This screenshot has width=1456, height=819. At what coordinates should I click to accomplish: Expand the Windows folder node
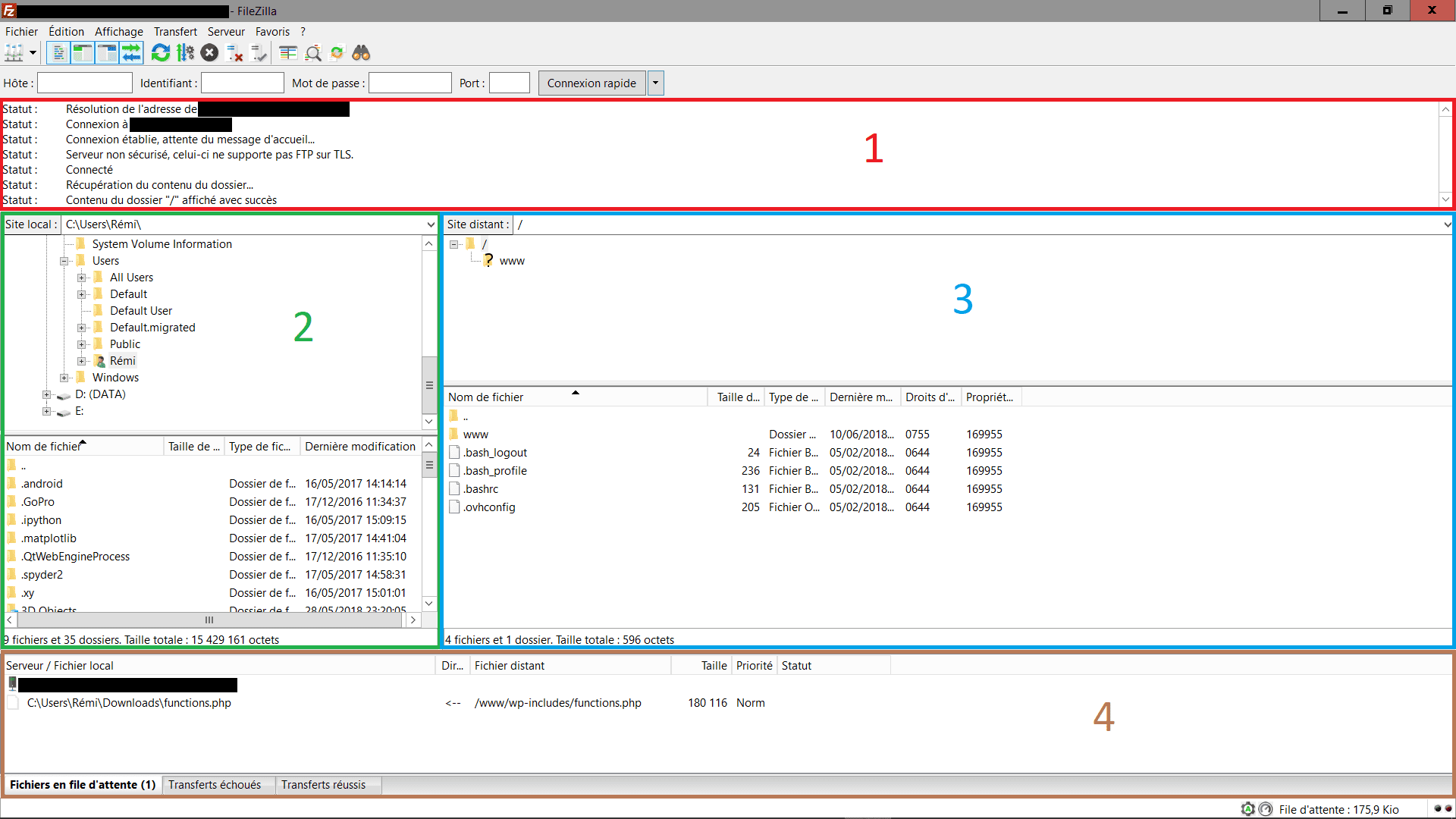(x=64, y=378)
